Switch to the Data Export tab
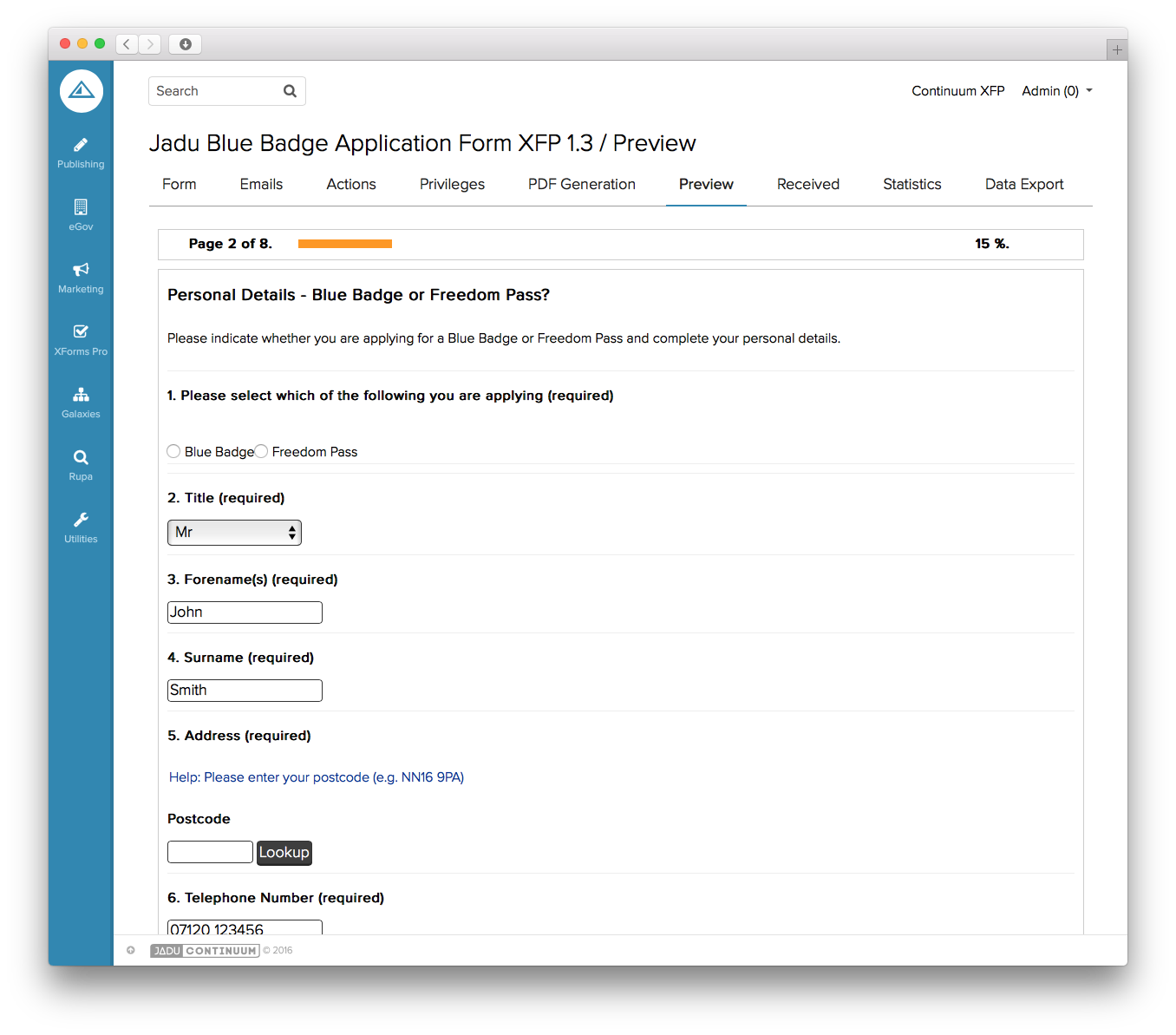1176x1035 pixels. point(1024,184)
